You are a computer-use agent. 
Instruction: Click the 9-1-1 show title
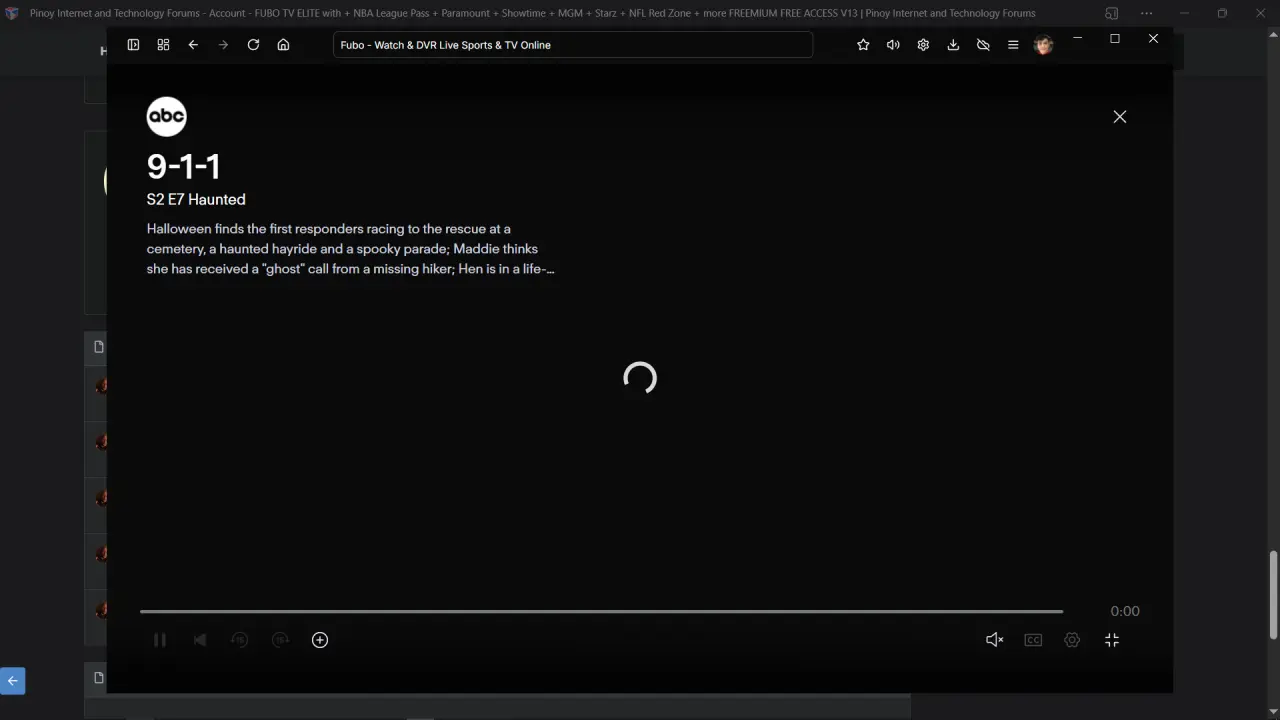coord(183,166)
